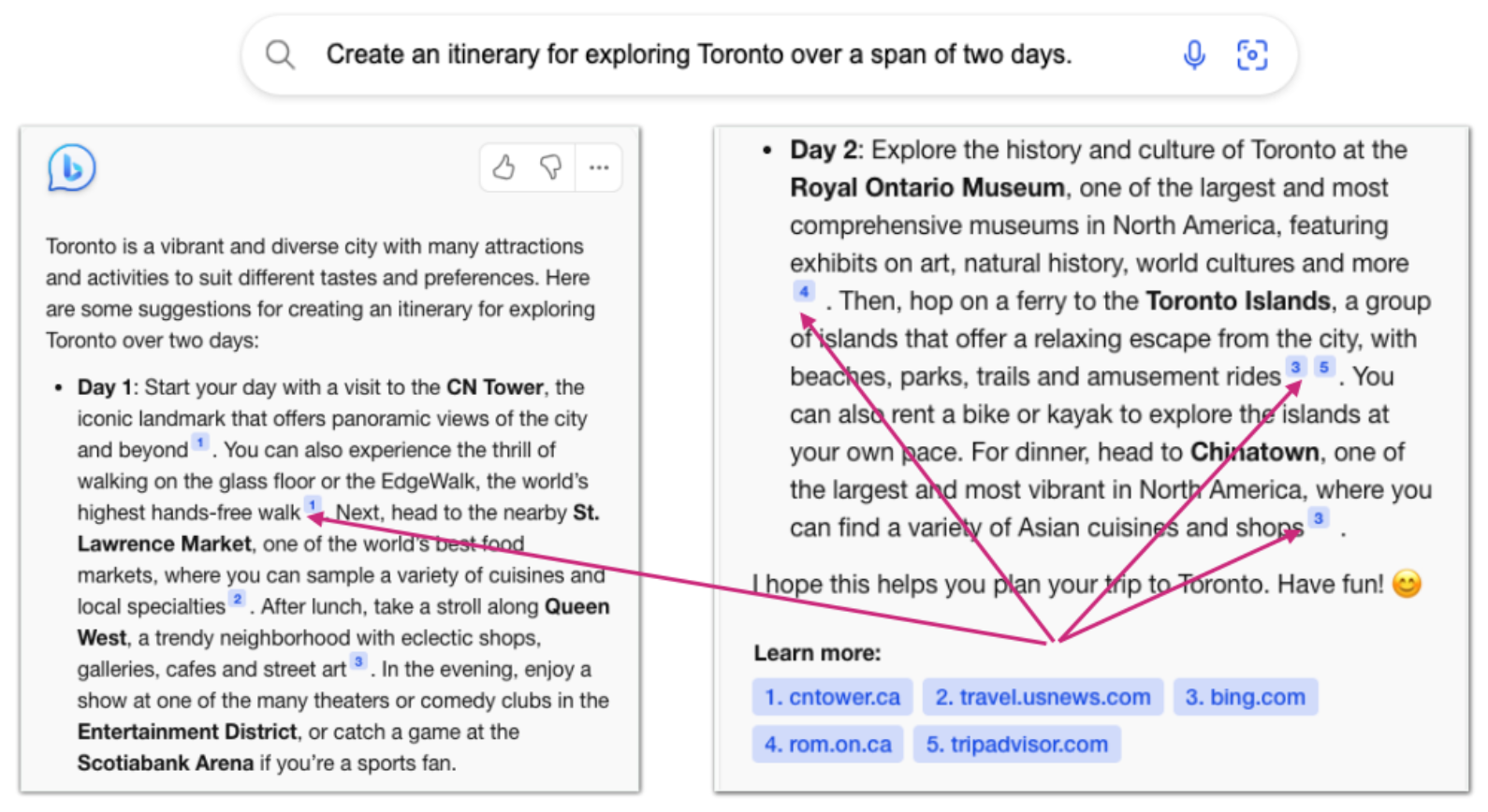
Task: Click the bold 'Entertainment District' text
Action: click(187, 732)
